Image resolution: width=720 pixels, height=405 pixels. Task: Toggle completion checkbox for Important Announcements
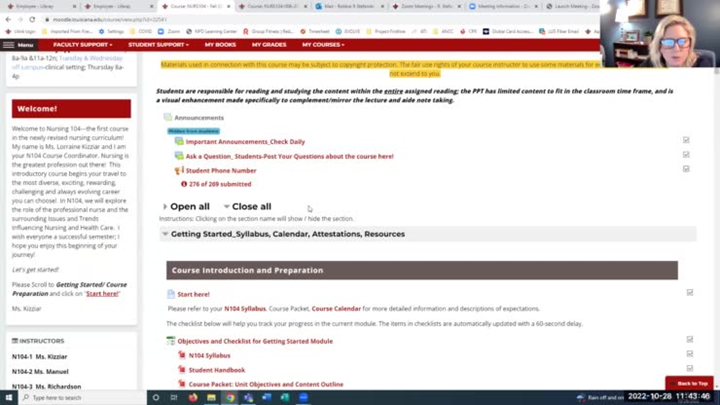[686, 141]
